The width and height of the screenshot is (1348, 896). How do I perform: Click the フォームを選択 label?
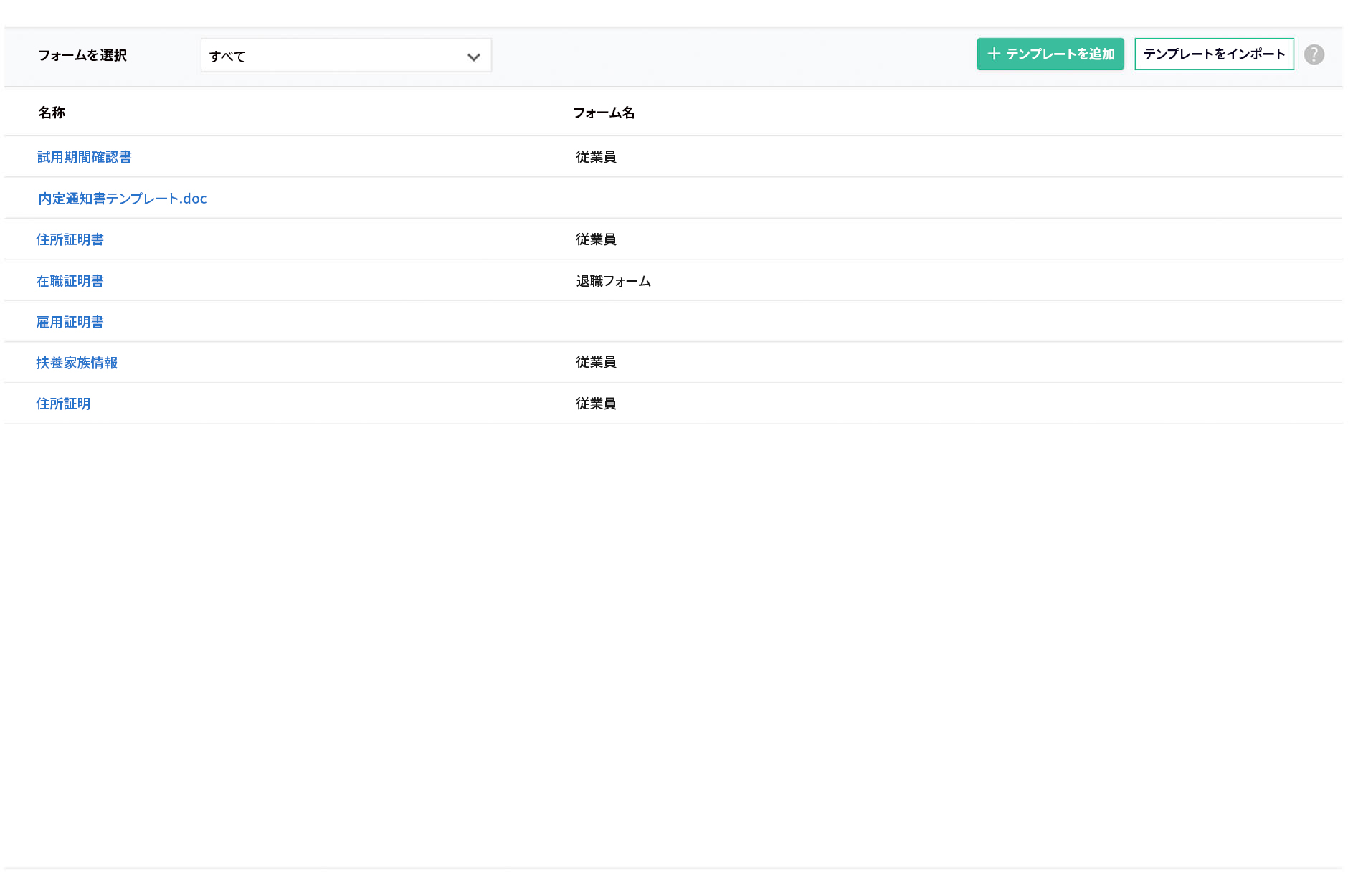click(82, 55)
